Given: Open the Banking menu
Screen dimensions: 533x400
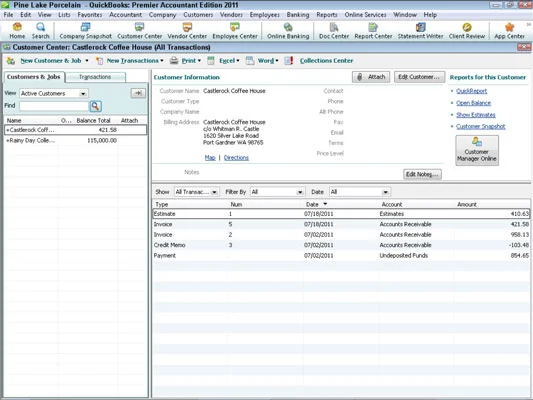Looking at the screenshot, I should [x=298, y=15].
